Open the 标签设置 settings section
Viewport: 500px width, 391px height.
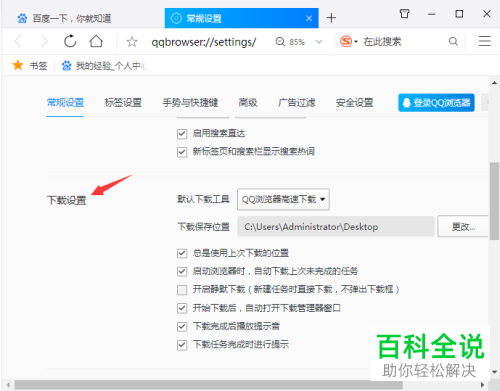123,103
